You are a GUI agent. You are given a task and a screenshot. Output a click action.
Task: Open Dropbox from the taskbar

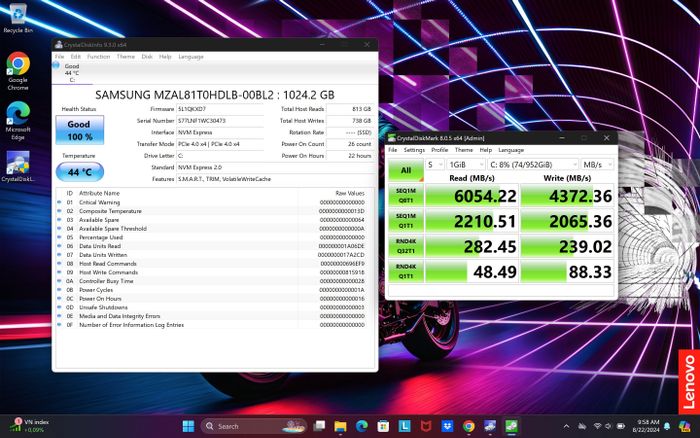447,426
